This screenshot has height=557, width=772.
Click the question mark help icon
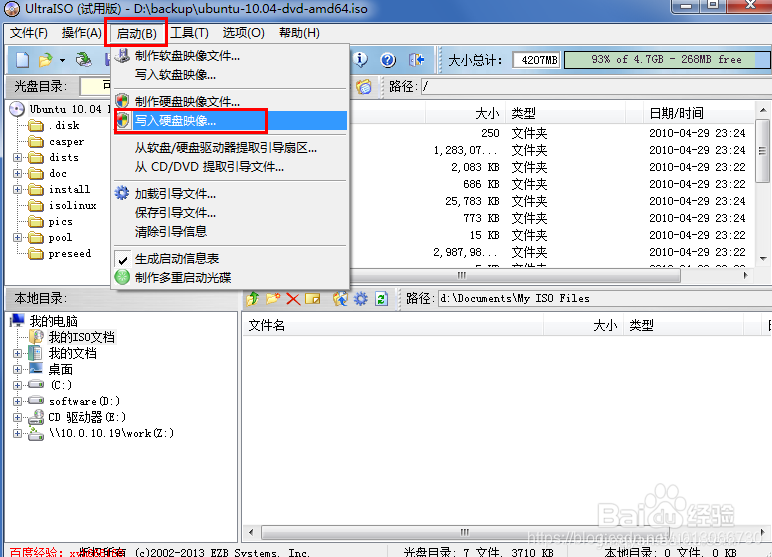[x=388, y=60]
